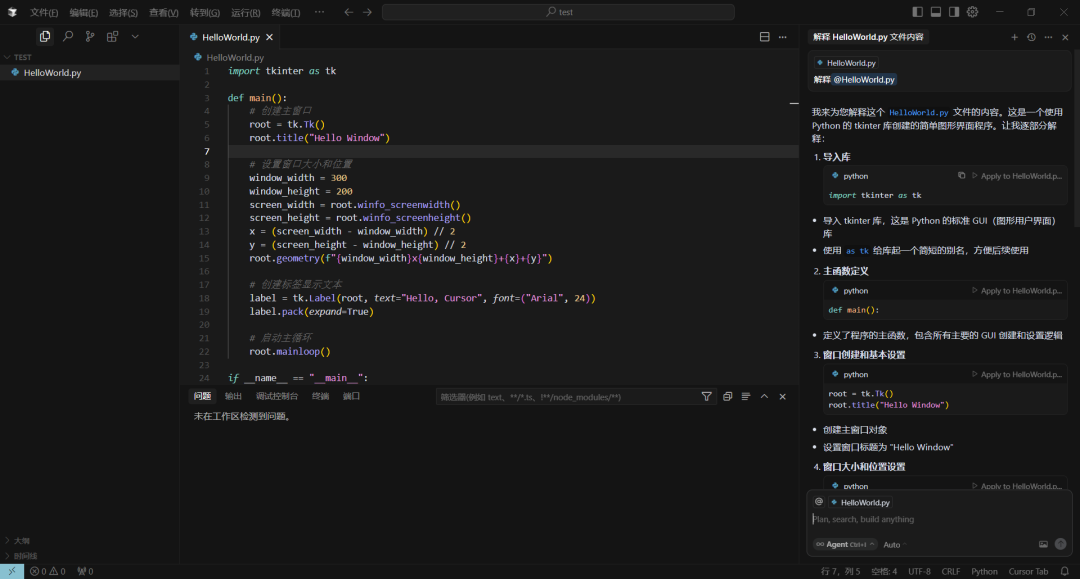Split the editor with the split icon
This screenshot has width=1080, height=579.
(x=765, y=36)
